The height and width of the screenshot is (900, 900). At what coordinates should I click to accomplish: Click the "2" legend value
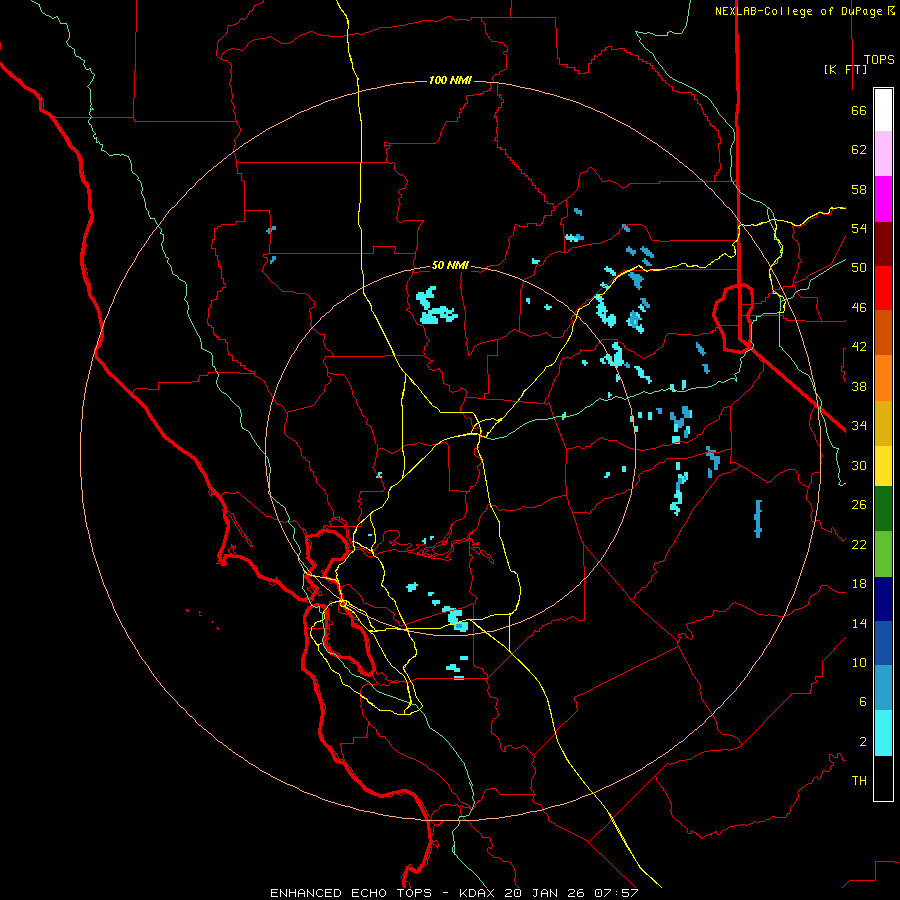(x=863, y=742)
